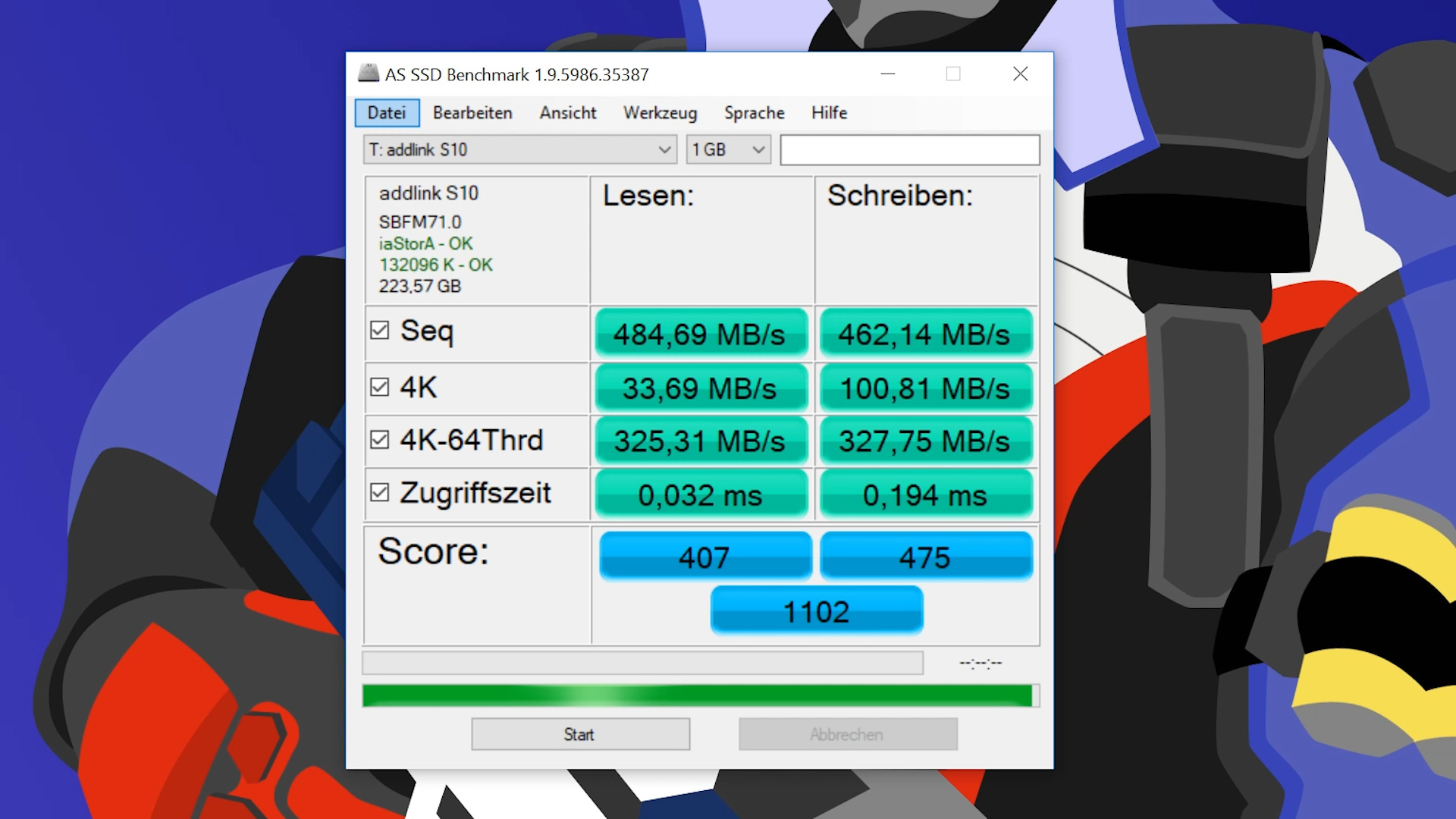Viewport: 1456px width, 819px height.
Task: Uncheck the 4K-64Thrd test checkbox
Action: 379,440
